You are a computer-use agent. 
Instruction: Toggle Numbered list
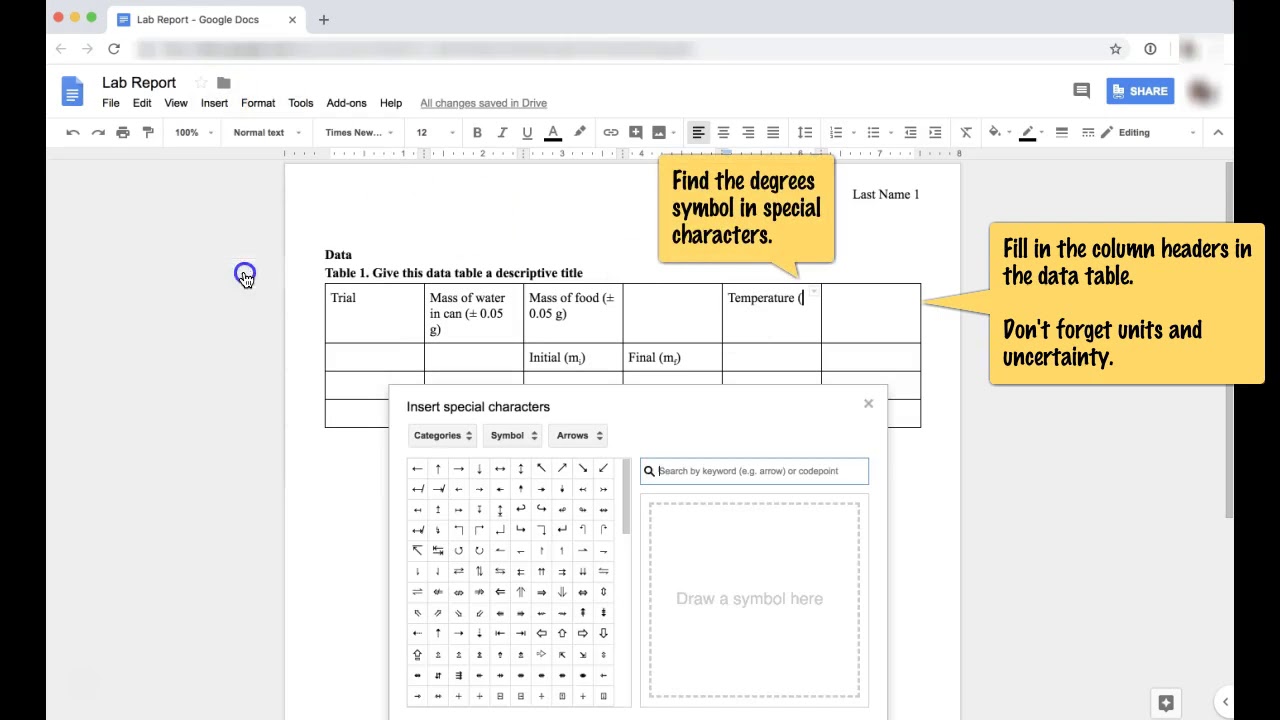(x=837, y=132)
